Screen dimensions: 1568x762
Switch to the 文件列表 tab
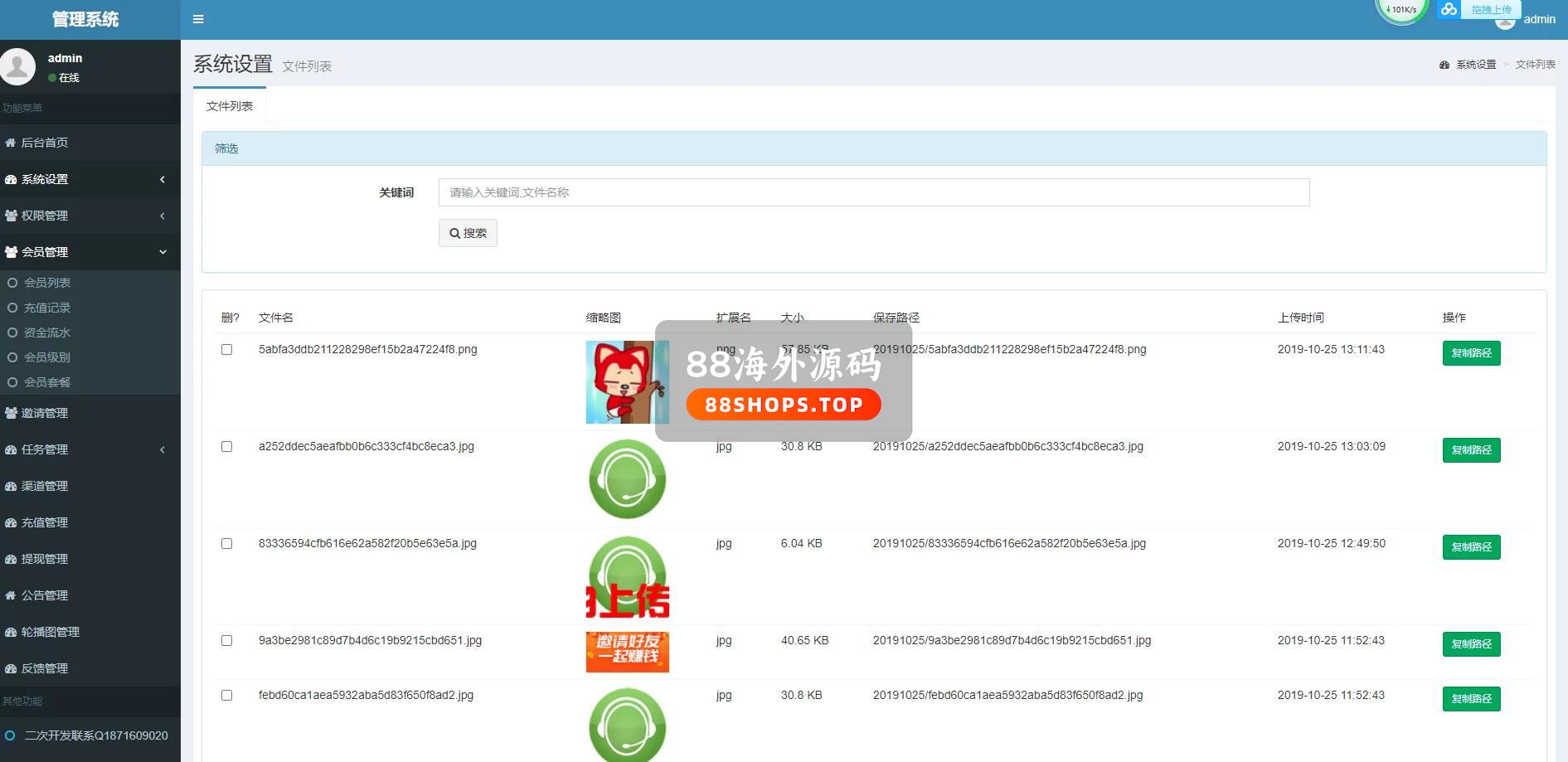230,106
